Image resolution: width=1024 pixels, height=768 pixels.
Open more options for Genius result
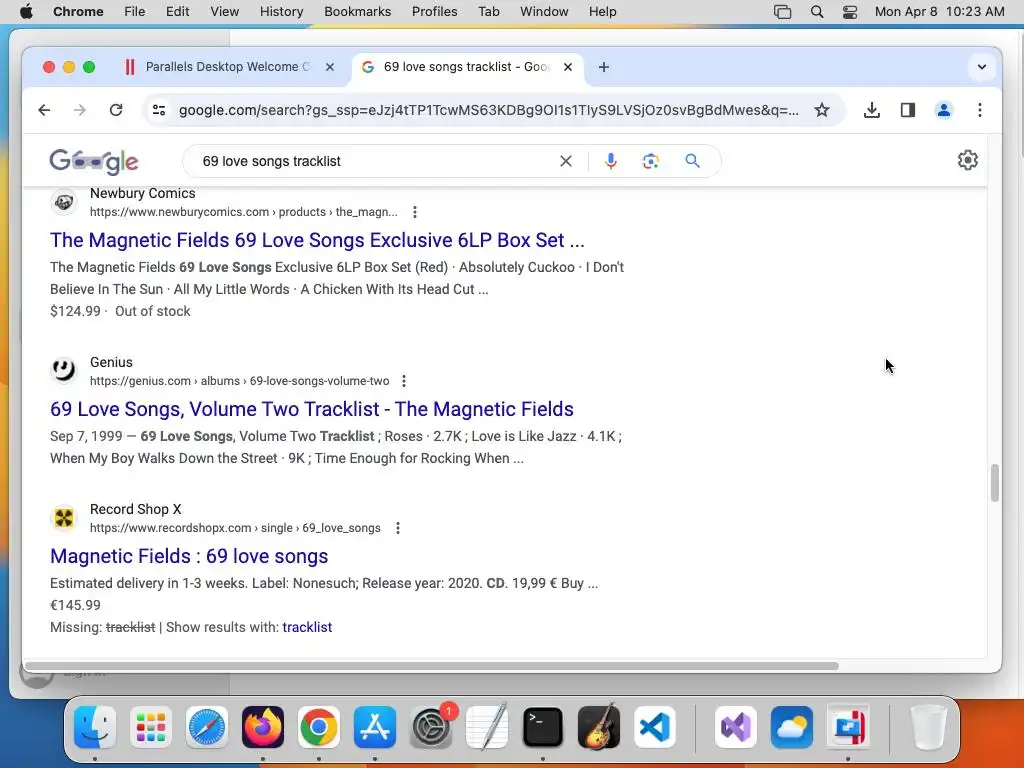point(404,381)
